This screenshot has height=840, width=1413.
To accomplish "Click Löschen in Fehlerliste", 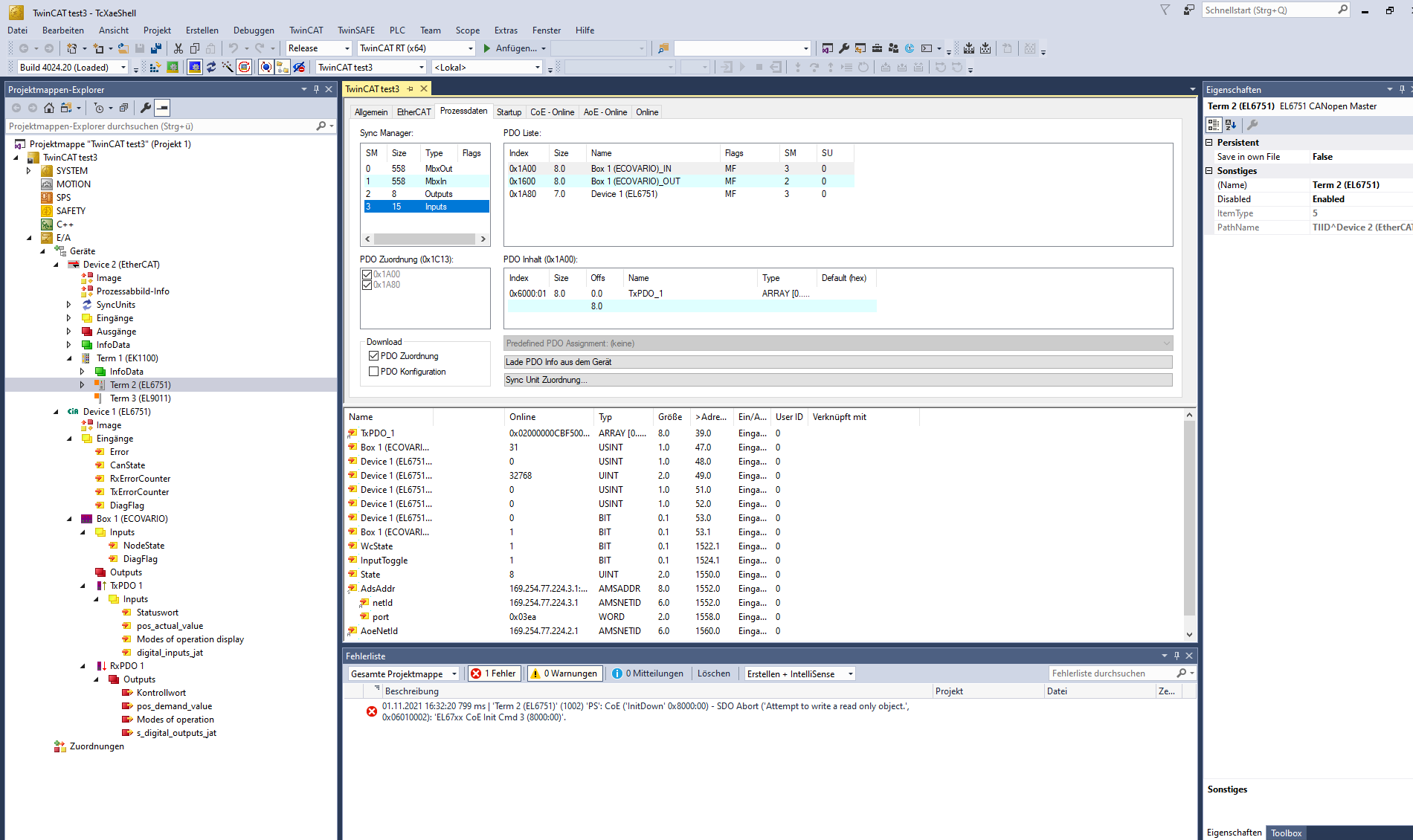I will click(x=713, y=673).
